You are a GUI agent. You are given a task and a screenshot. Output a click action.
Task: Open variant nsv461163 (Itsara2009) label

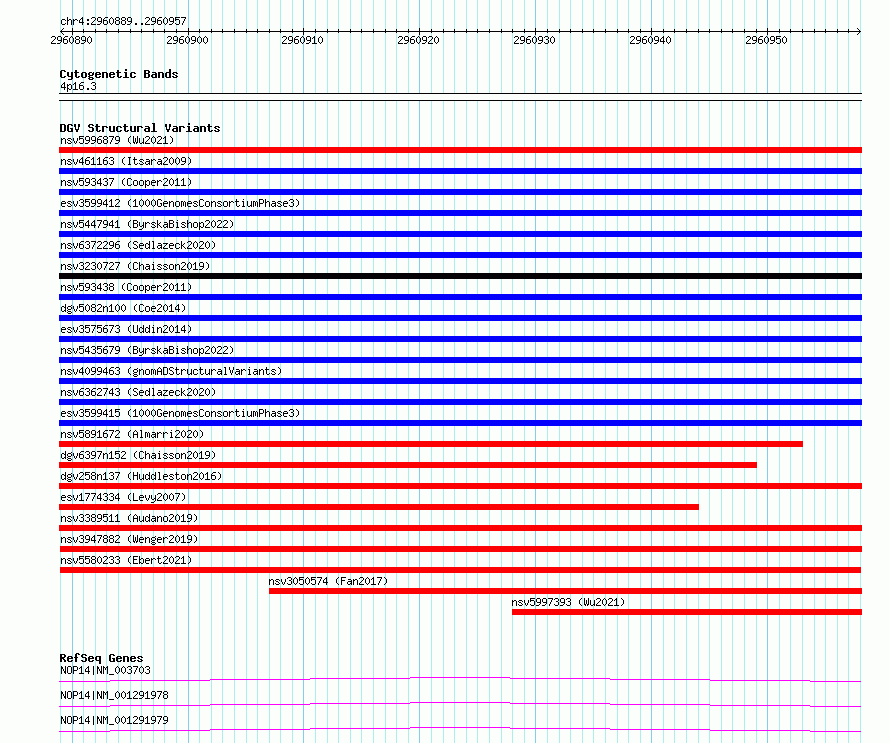(x=126, y=161)
